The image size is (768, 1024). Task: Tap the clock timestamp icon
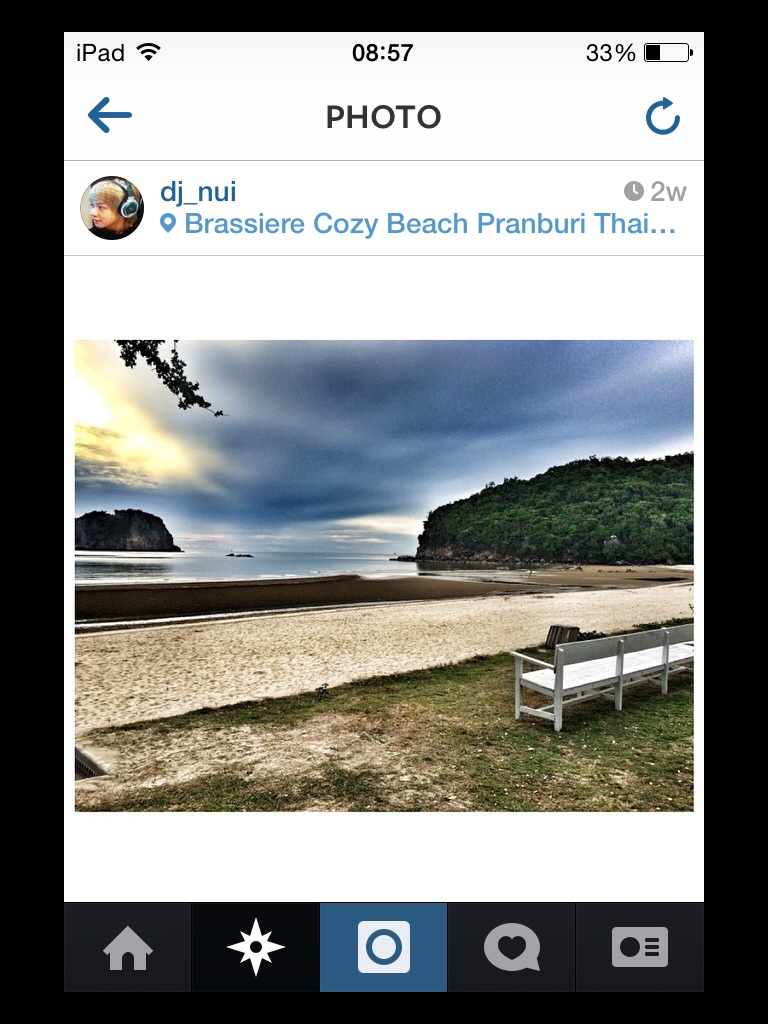coord(633,191)
